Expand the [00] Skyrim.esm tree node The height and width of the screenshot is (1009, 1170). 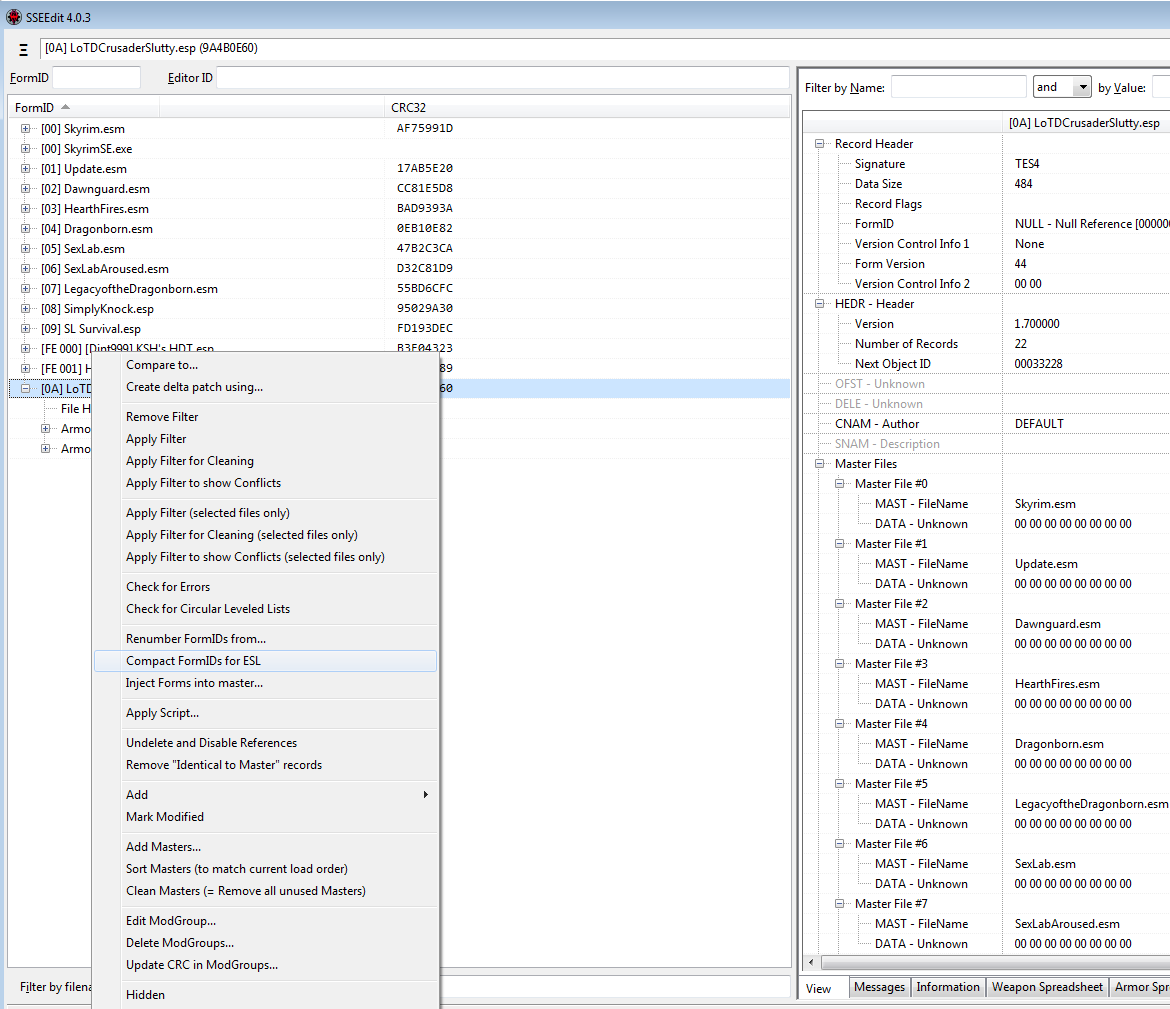click(x=25, y=128)
